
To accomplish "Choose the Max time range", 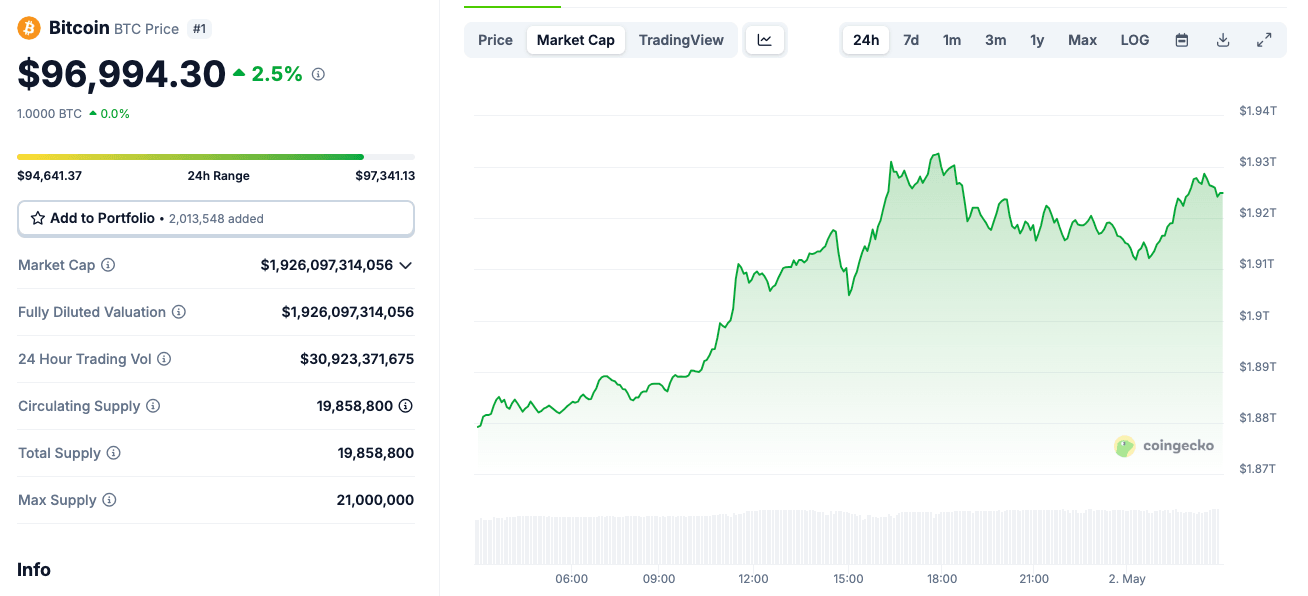I will tap(1081, 39).
